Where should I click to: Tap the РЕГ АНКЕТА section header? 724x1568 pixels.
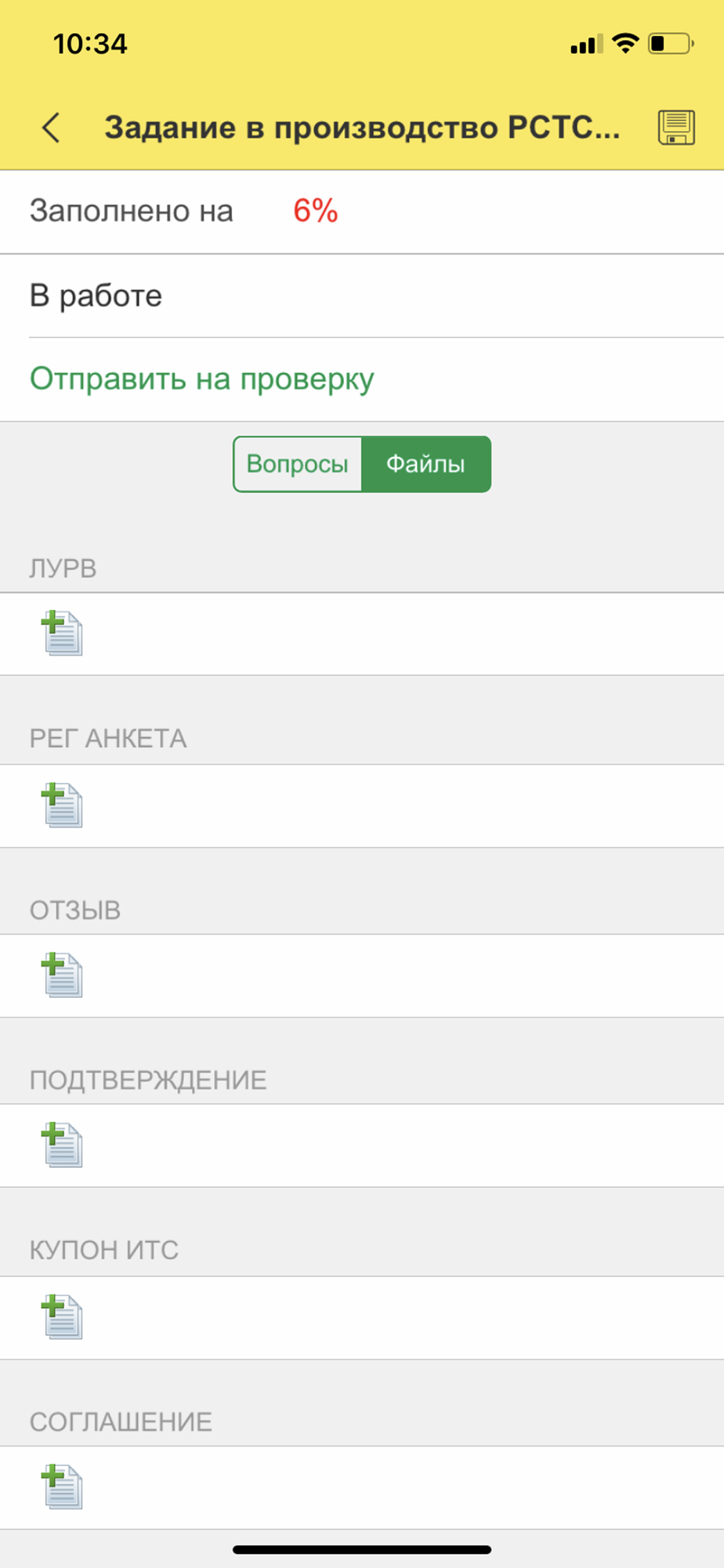pos(108,739)
